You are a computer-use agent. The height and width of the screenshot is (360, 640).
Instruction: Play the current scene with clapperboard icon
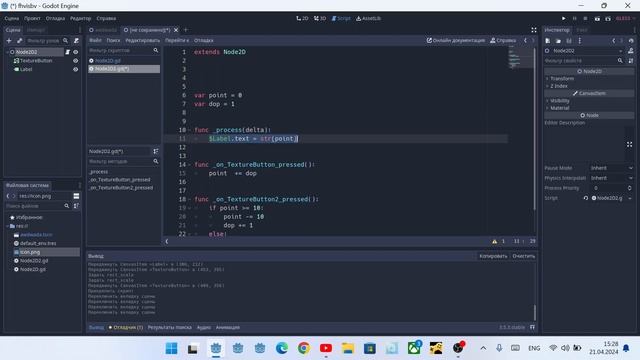597,18
